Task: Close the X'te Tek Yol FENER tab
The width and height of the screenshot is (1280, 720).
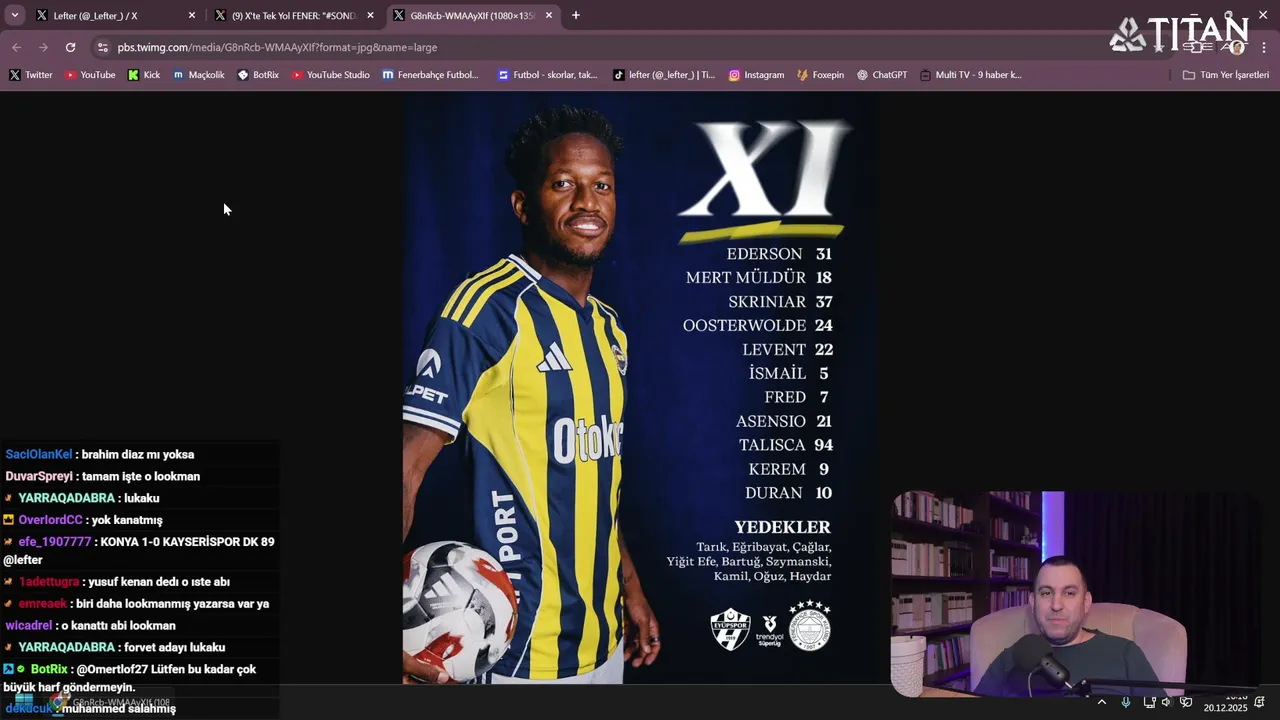Action: pos(370,16)
